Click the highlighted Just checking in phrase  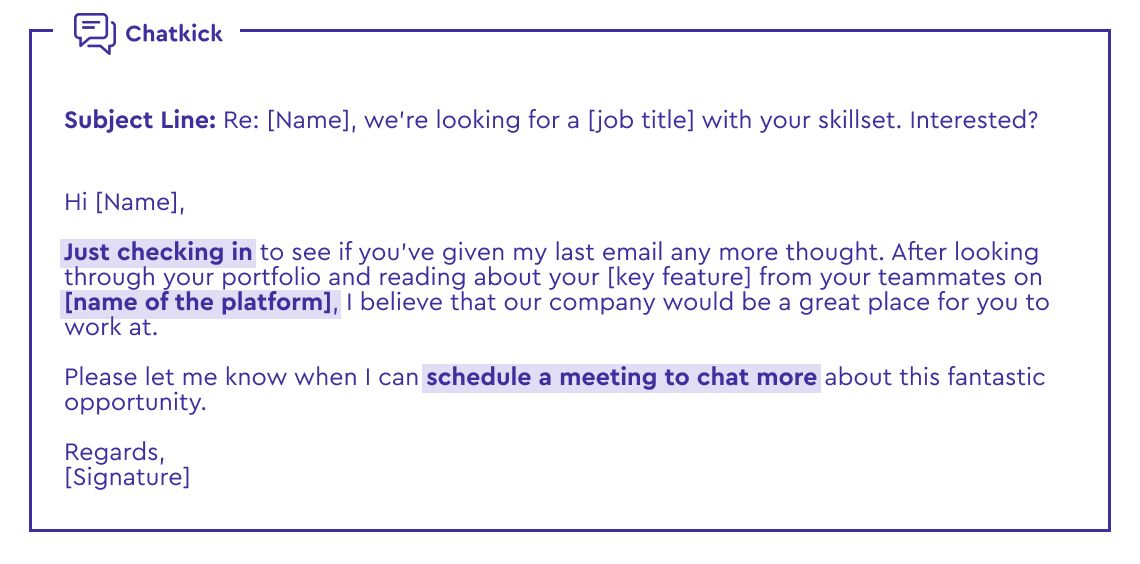point(158,252)
